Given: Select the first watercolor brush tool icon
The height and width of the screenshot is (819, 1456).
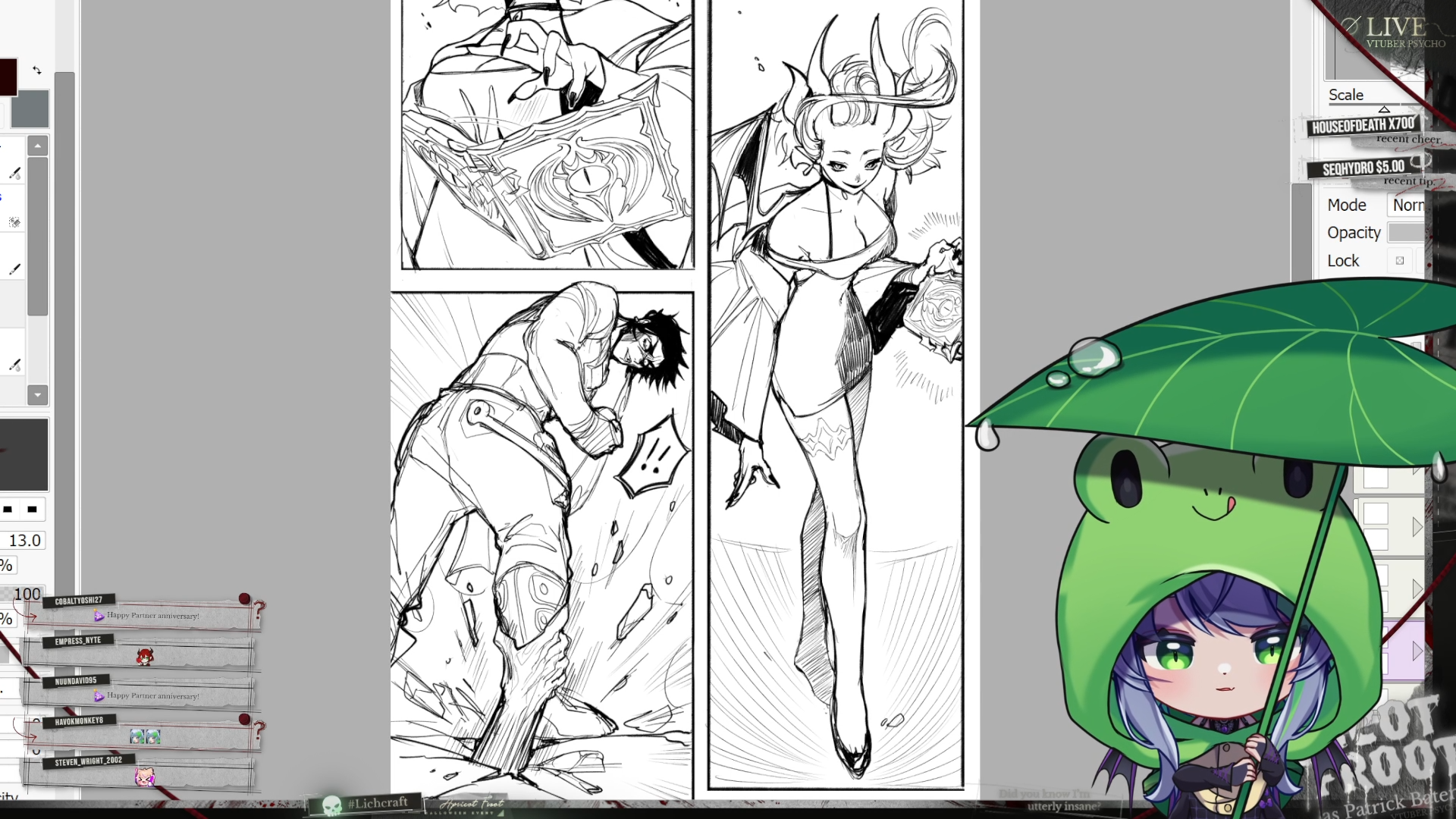Looking at the screenshot, I should click(x=14, y=173).
